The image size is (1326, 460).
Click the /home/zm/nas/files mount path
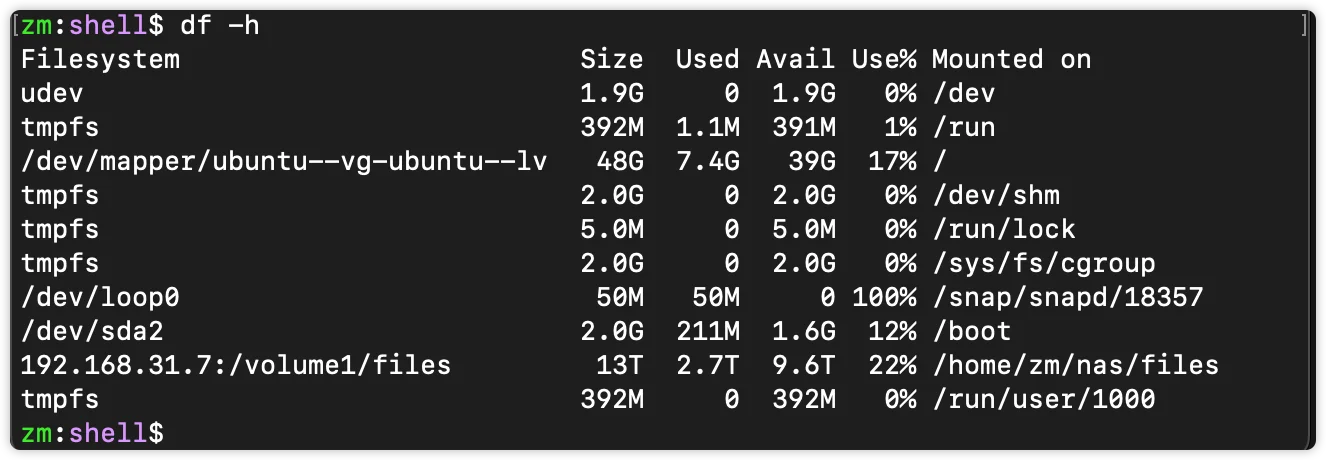(1075, 366)
